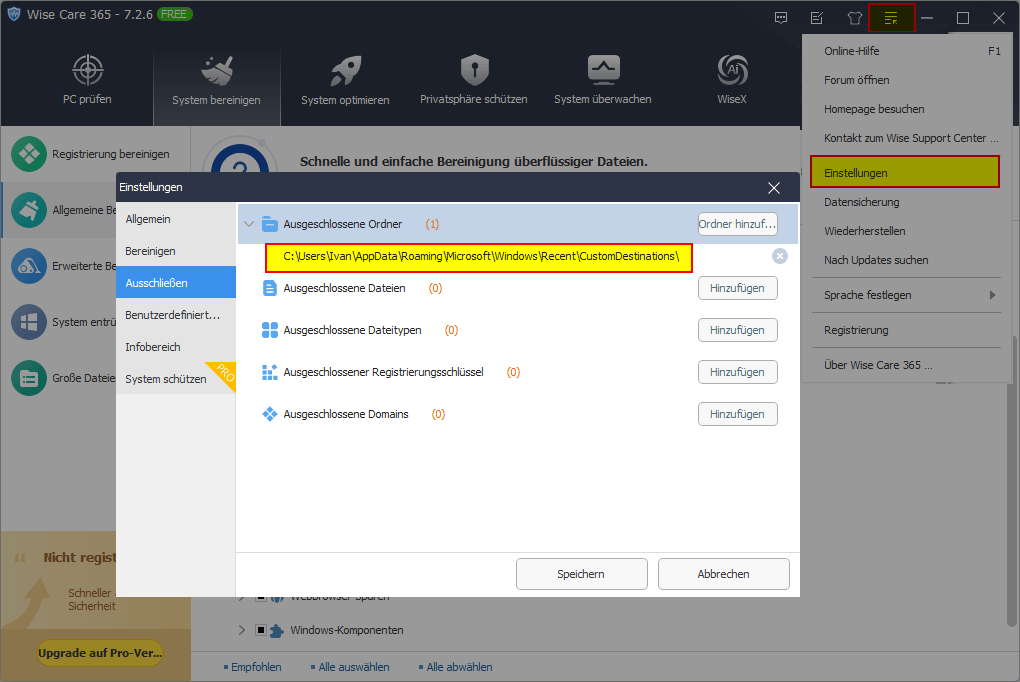Click the Registrierung bereinigen sidebar icon
This screenshot has height=682, width=1020.
pos(29,154)
